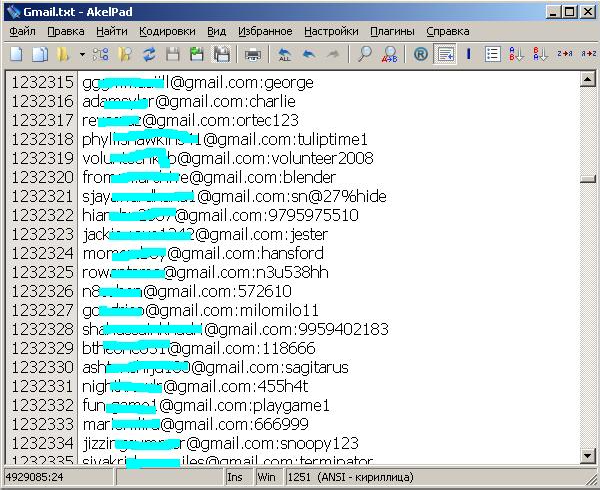The width and height of the screenshot is (600, 491).
Task: Click the Win newline format status field
Action: tap(267, 478)
